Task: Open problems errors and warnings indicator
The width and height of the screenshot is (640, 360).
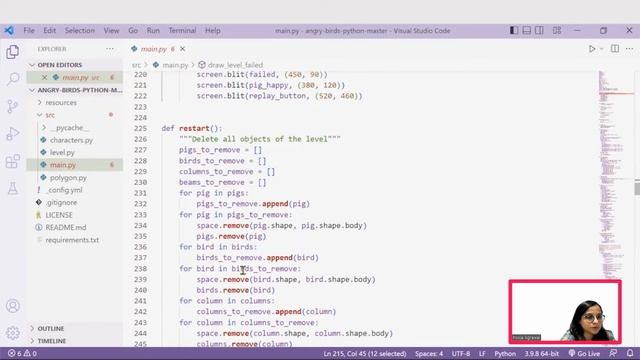Action: click(x=22, y=353)
